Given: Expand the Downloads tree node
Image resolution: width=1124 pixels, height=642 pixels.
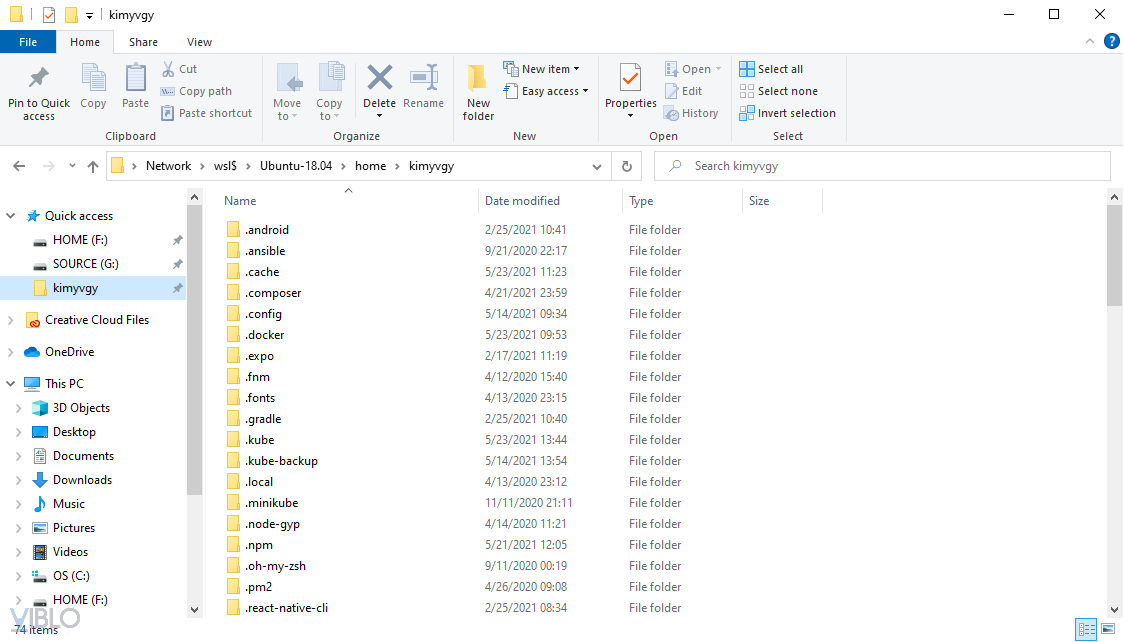Looking at the screenshot, I should point(19,480).
